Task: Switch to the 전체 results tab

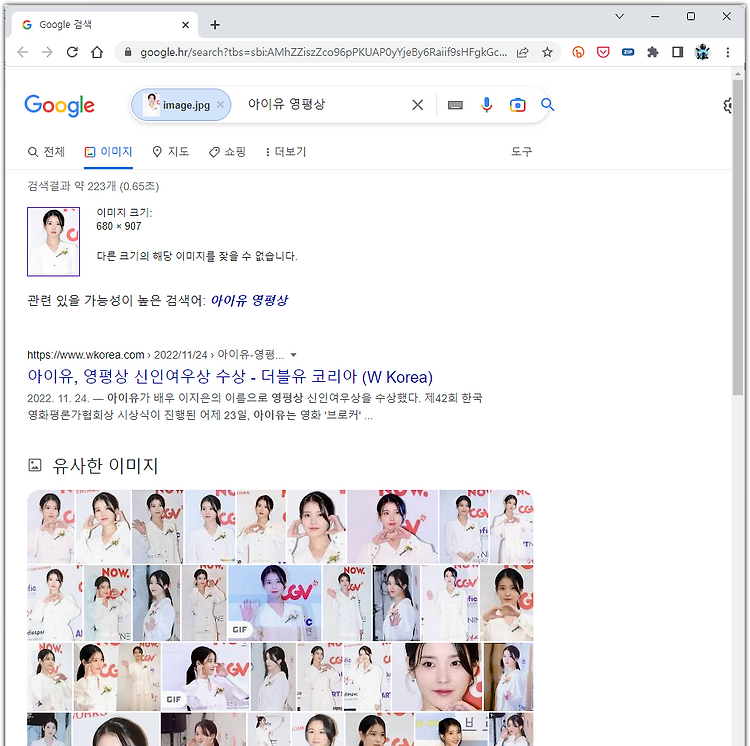Action: coord(46,152)
